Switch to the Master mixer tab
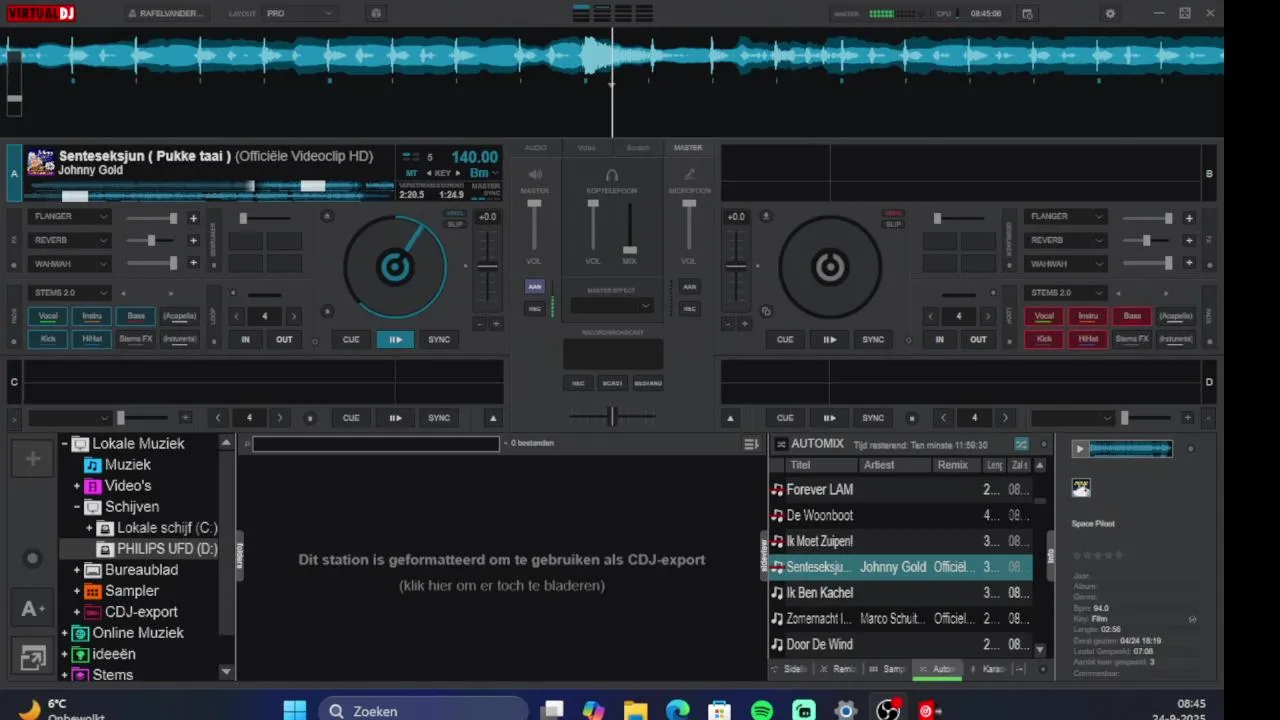 coord(688,147)
